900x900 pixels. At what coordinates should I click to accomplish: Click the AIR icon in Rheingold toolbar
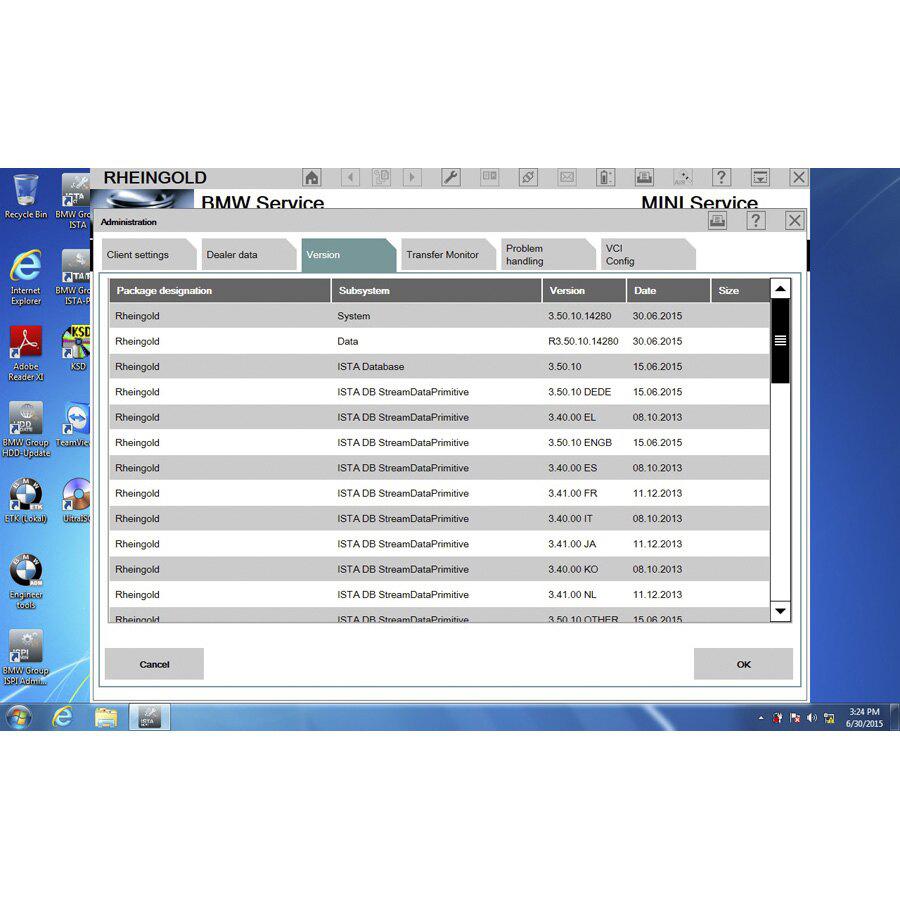(682, 177)
